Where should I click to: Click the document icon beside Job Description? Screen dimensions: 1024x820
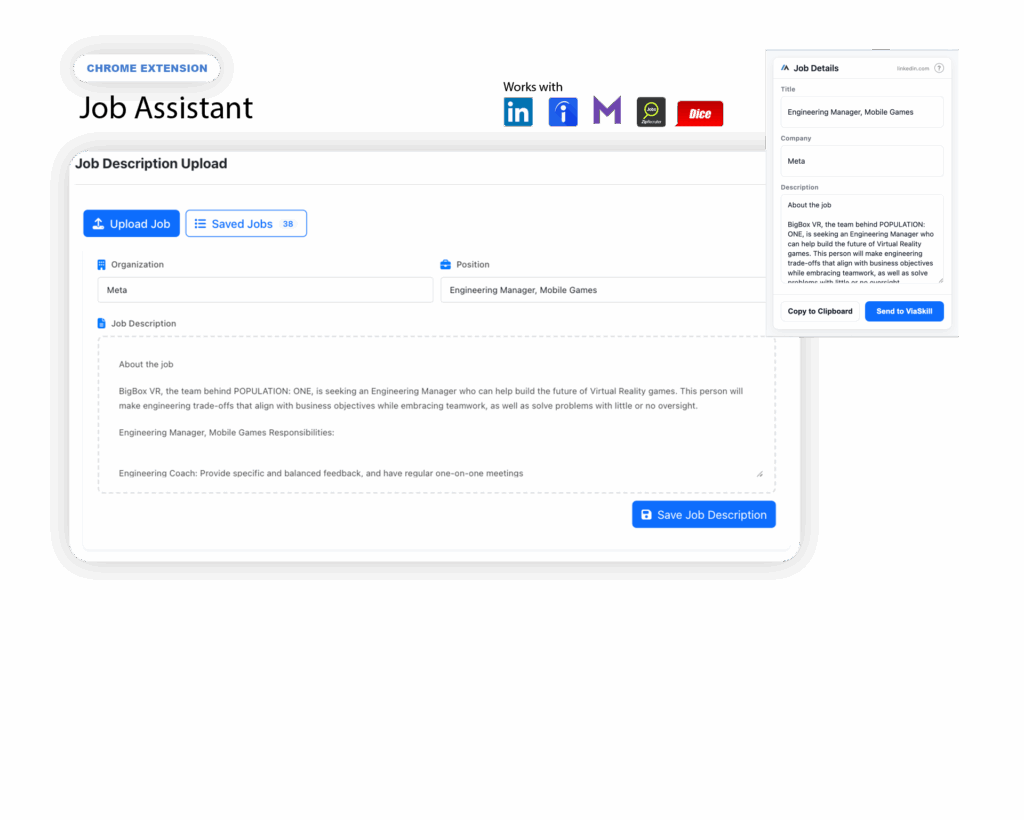tap(101, 324)
